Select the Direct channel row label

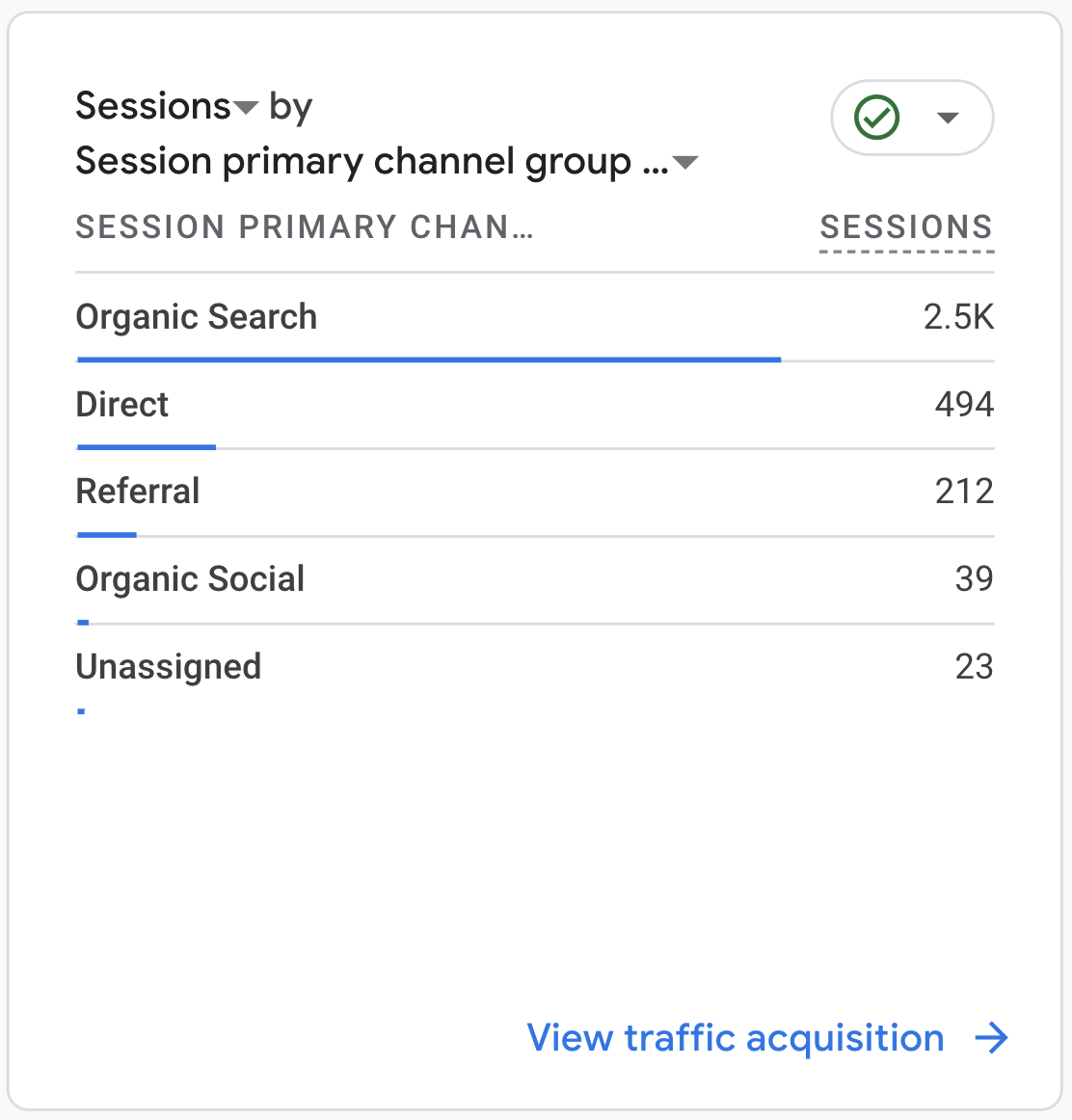pos(122,404)
